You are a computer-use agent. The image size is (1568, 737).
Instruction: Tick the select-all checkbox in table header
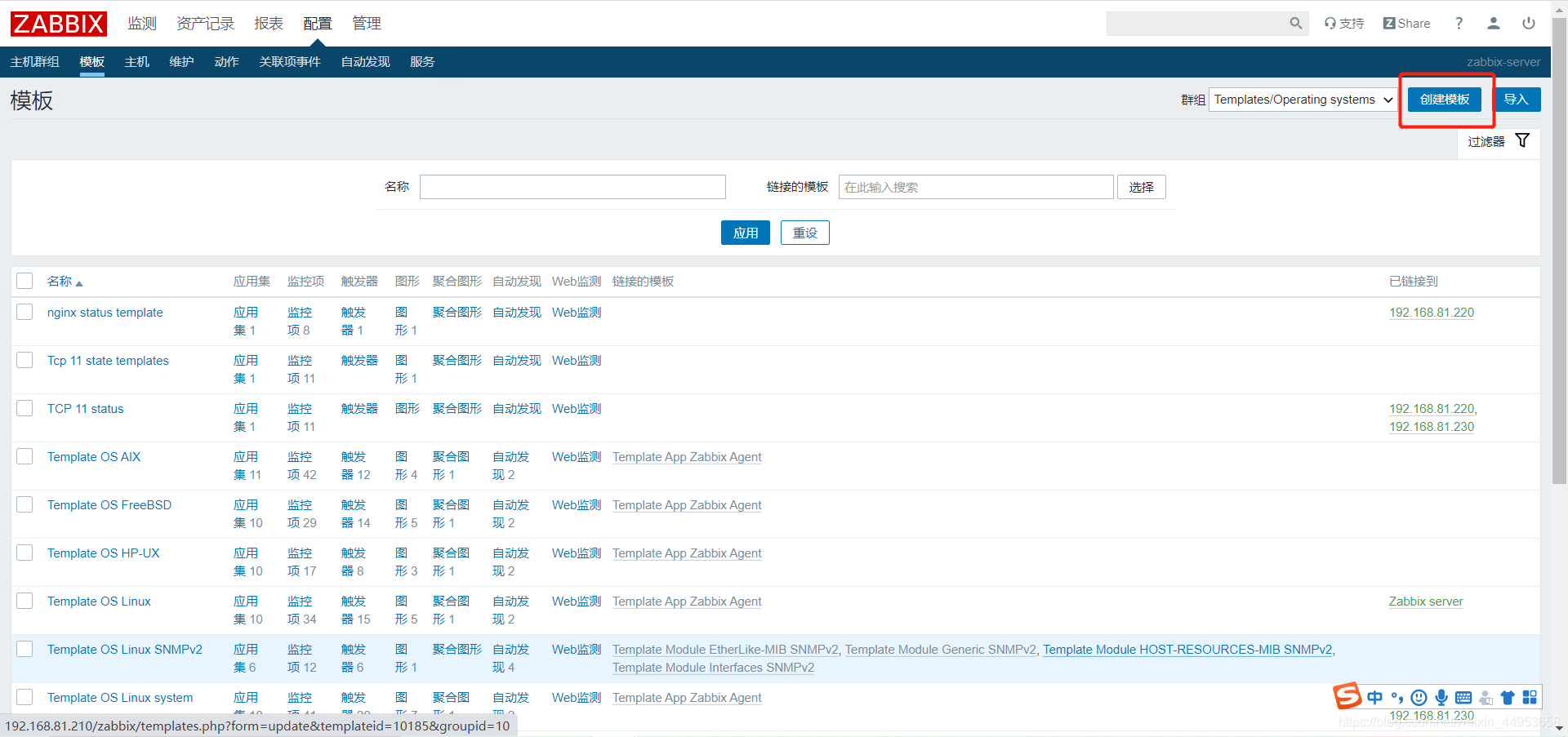(x=24, y=281)
